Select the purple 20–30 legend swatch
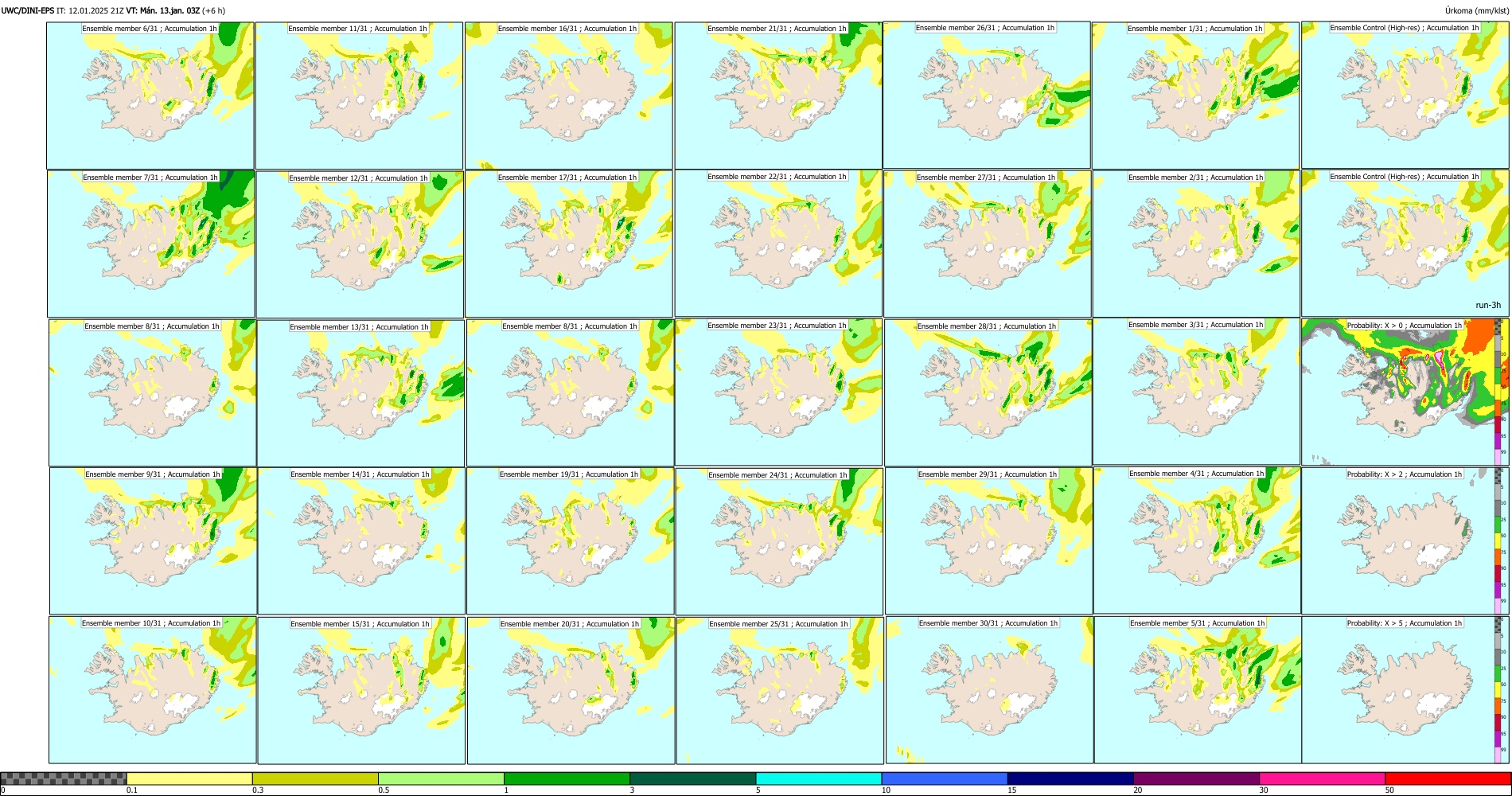The width and height of the screenshot is (1512, 796). [x=1196, y=778]
